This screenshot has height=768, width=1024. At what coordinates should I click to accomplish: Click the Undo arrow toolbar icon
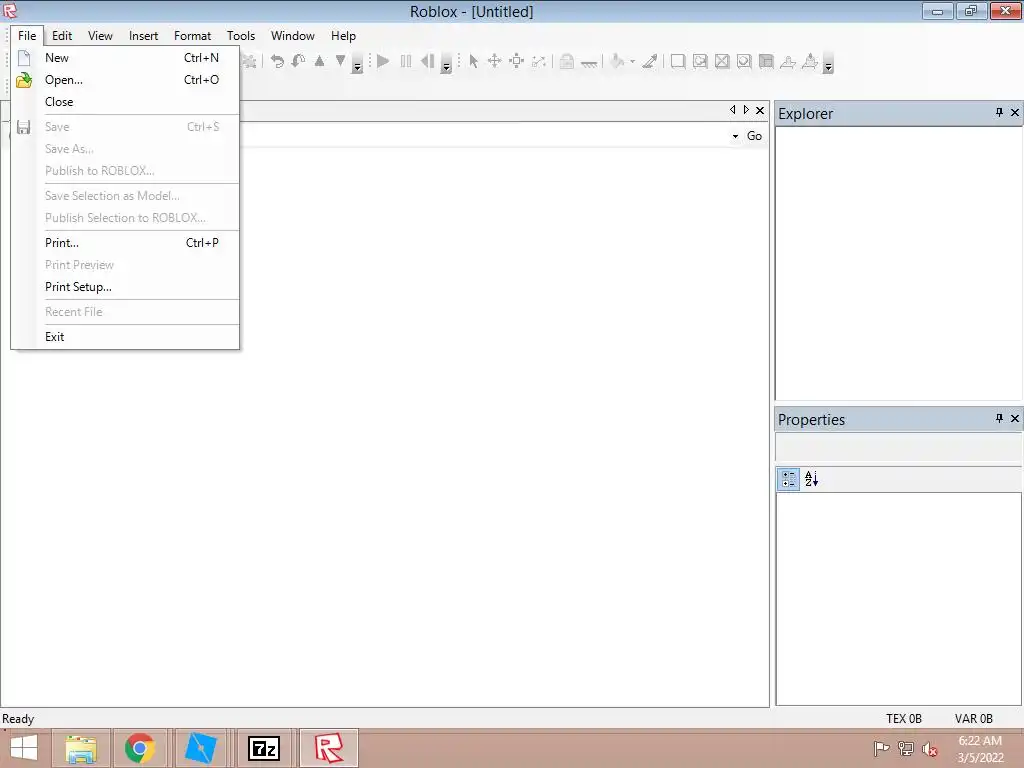pos(277,61)
